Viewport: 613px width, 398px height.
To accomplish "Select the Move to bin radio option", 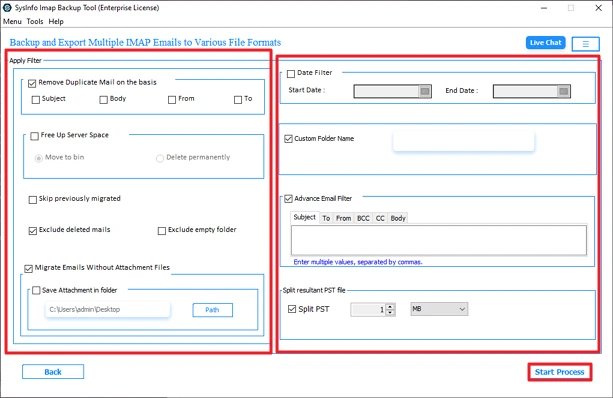I will coord(38,158).
